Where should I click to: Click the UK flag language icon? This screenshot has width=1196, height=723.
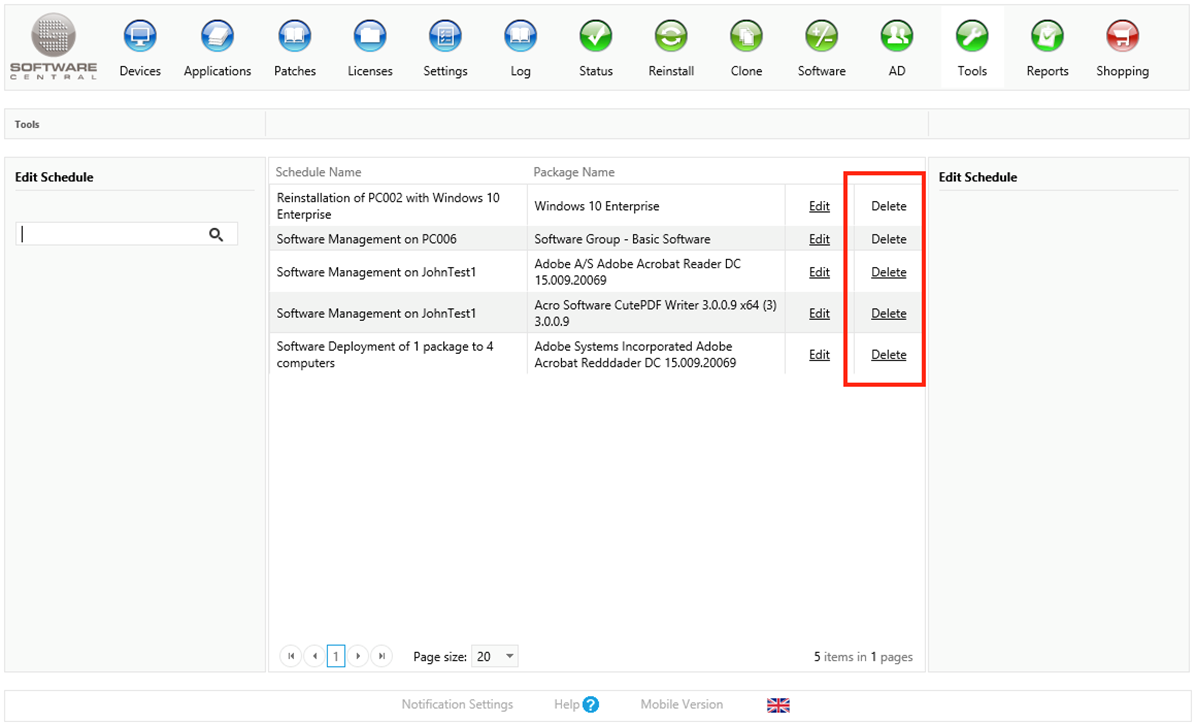click(778, 705)
